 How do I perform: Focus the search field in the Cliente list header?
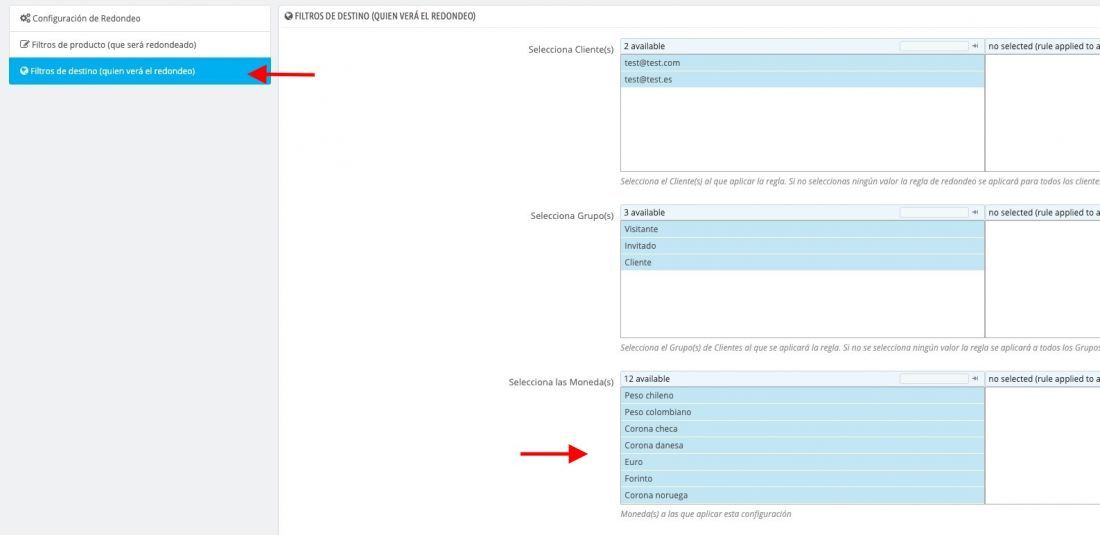(934, 46)
